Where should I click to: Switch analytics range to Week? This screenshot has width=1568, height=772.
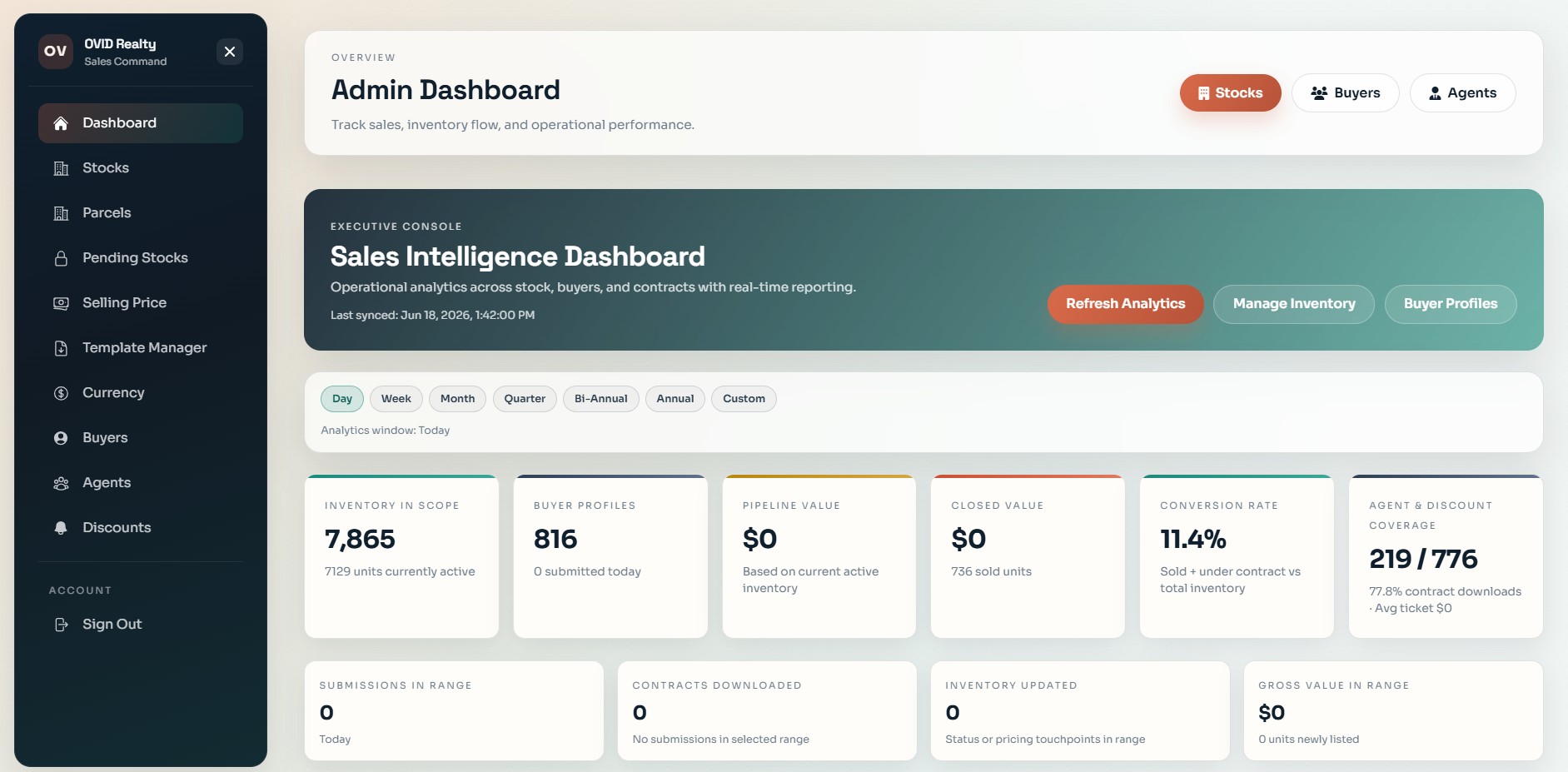point(396,399)
